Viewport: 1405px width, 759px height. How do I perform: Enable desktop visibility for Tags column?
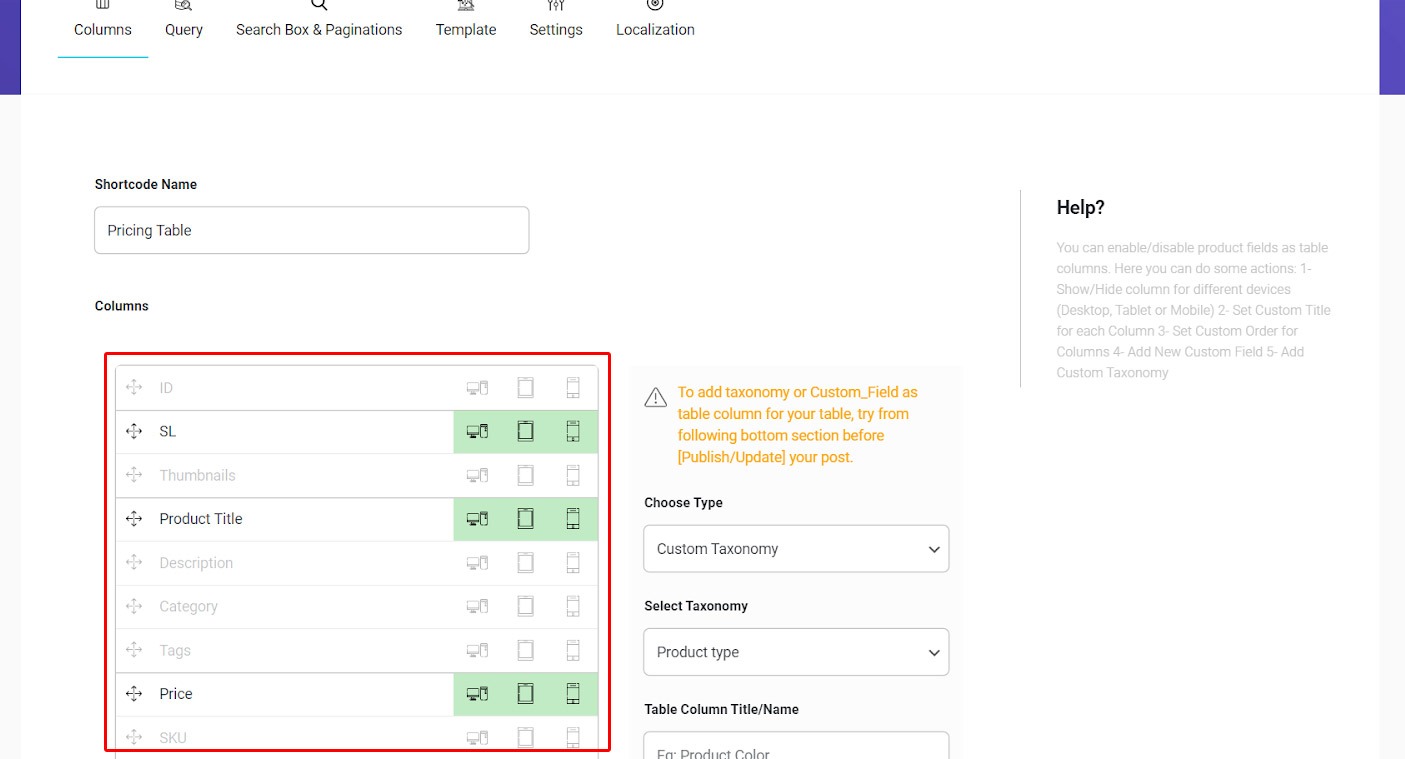477,650
